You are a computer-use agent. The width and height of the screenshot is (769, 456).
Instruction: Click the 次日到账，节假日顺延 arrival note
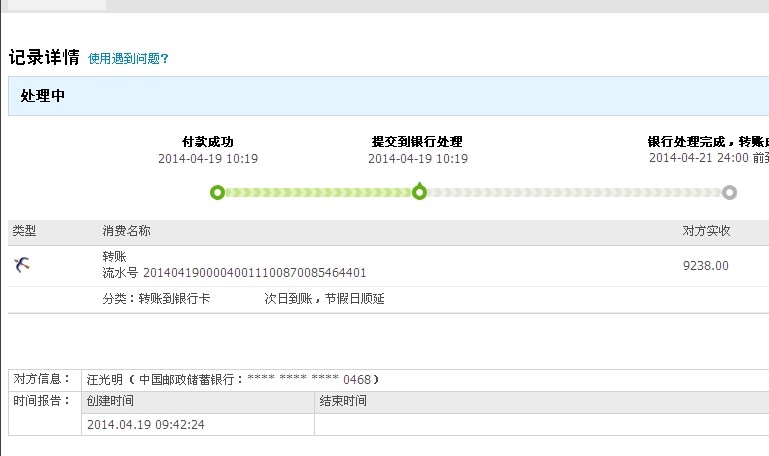(324, 299)
